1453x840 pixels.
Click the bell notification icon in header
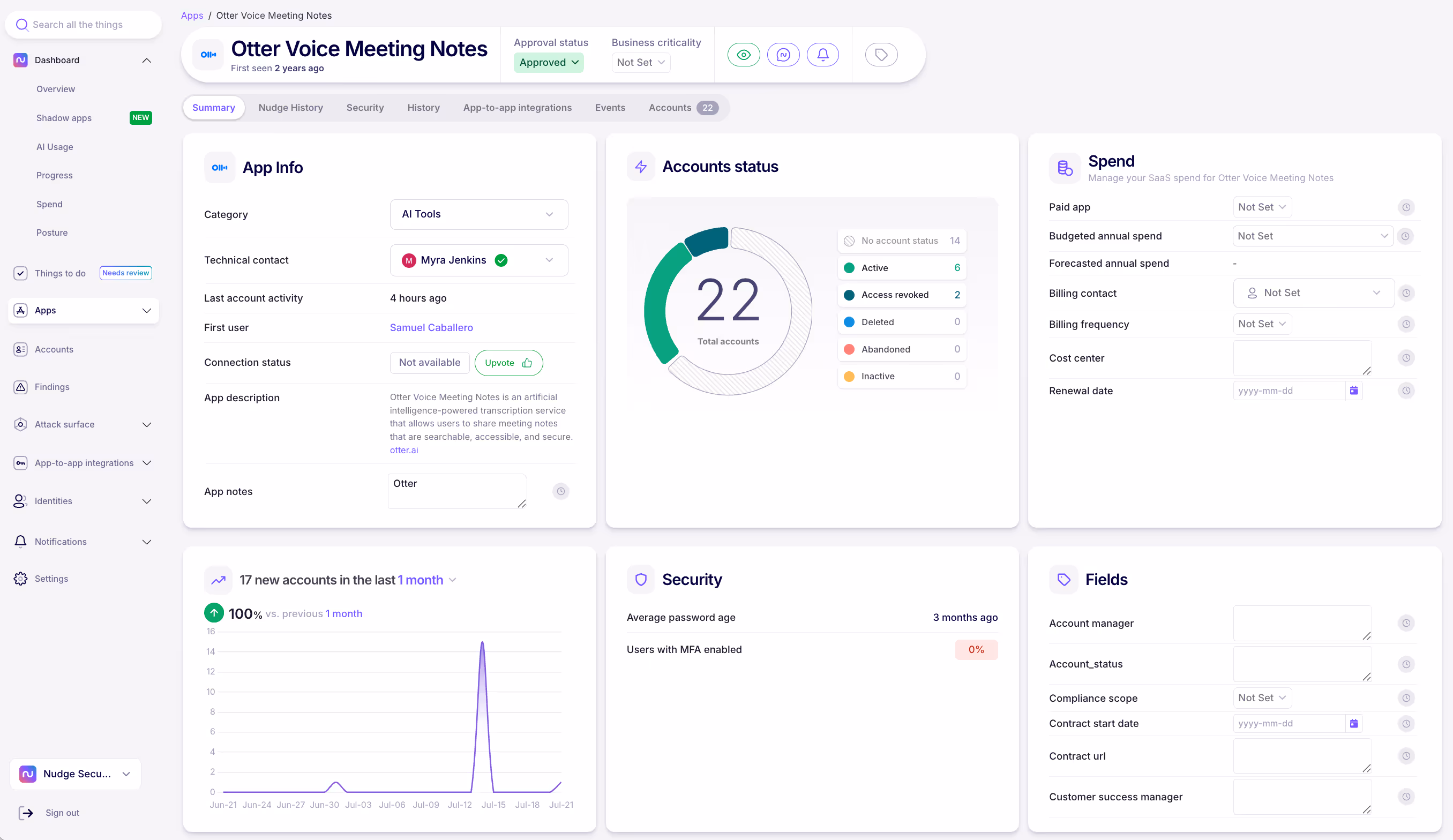pyautogui.click(x=823, y=55)
